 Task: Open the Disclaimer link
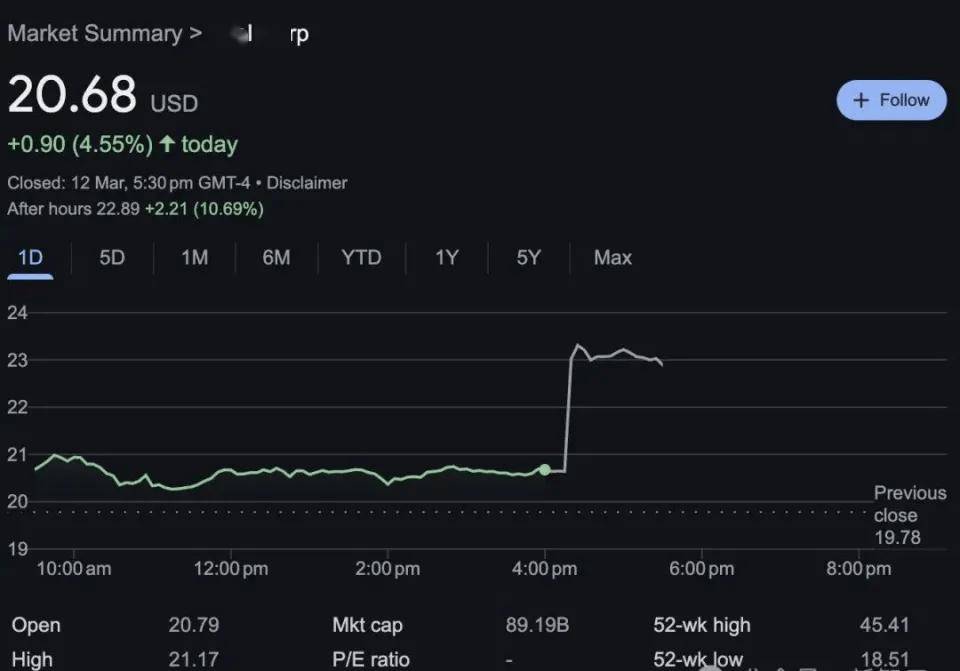coord(307,183)
